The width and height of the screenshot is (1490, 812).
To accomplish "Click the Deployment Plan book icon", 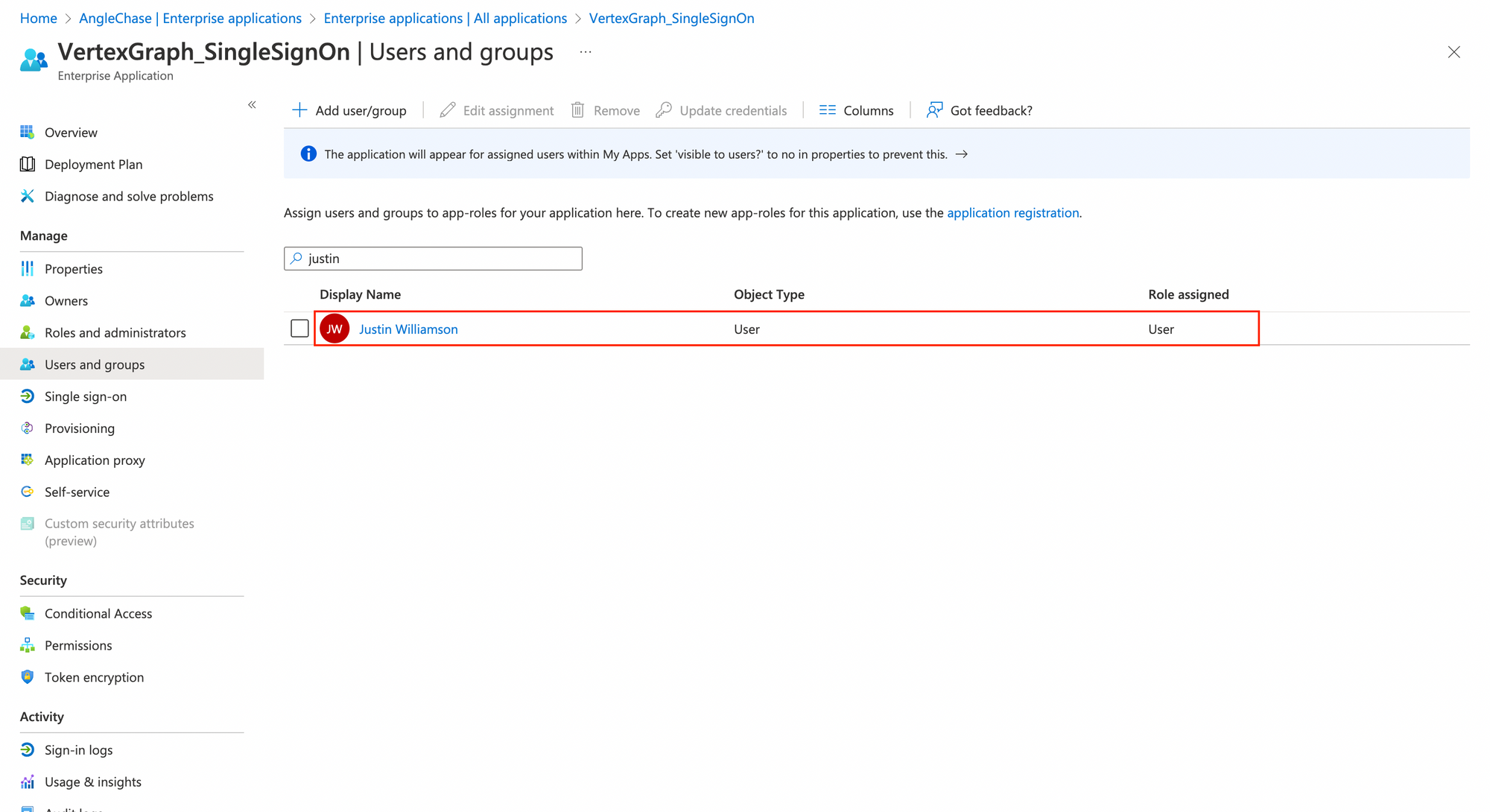I will 28,164.
